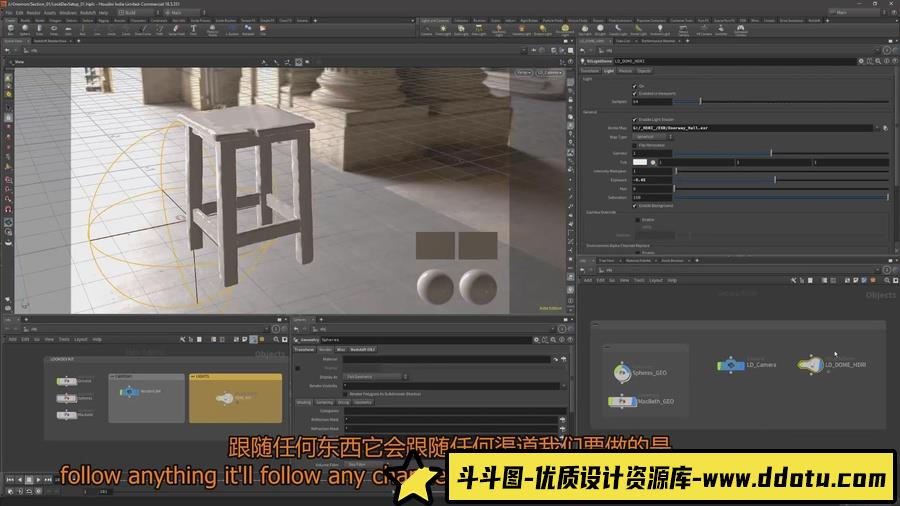The image size is (900, 506).
Task: Toggle the light On checkbox
Action: [x=634, y=86]
